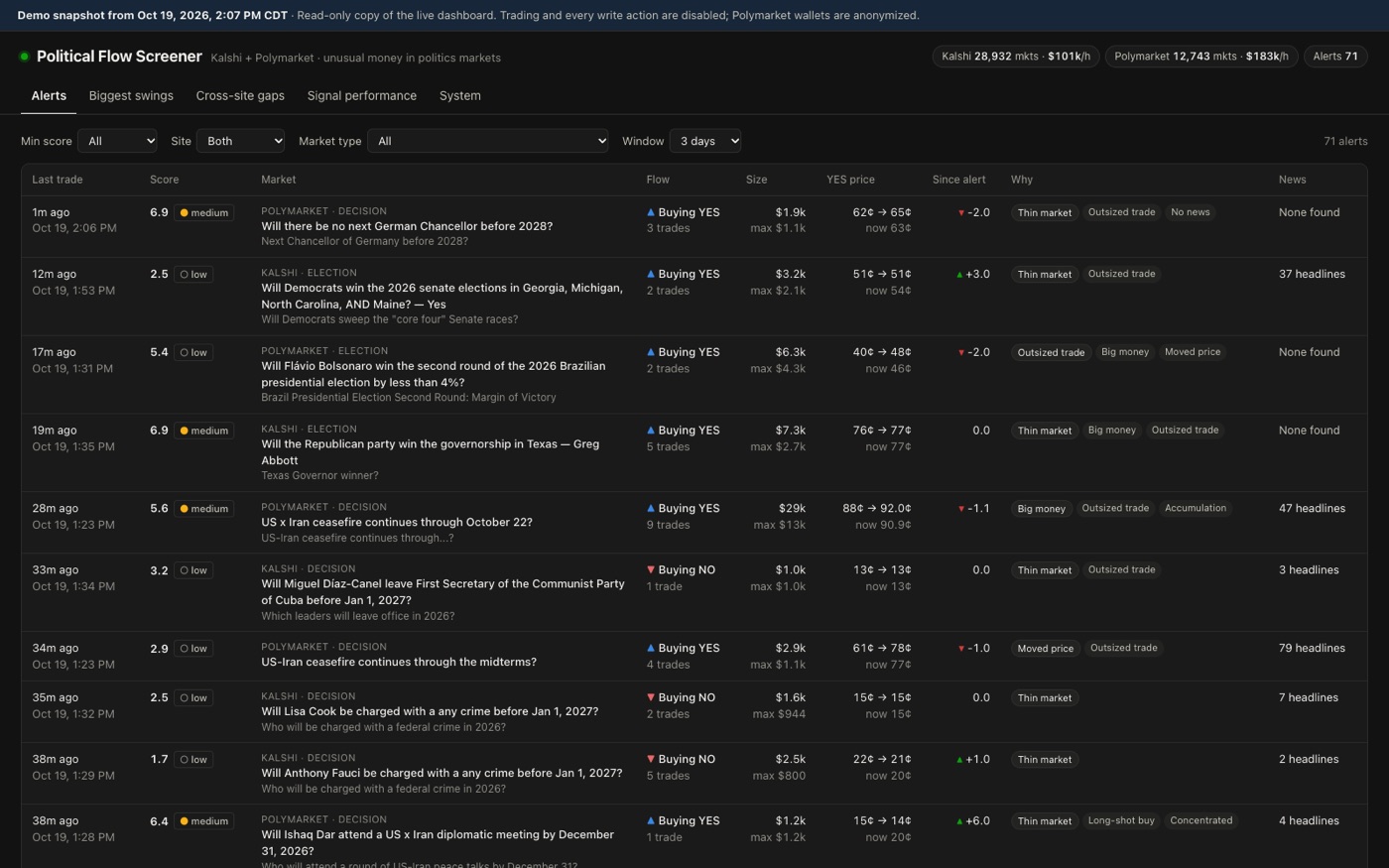1389x868 pixels.
Task: Change the Window dropdown from 3 days
Action: [x=705, y=141]
